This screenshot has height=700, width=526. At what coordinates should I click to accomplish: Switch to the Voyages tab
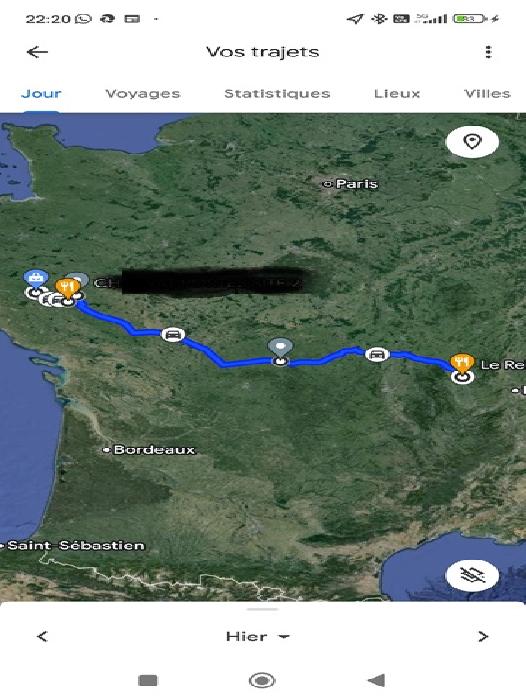coord(142,93)
